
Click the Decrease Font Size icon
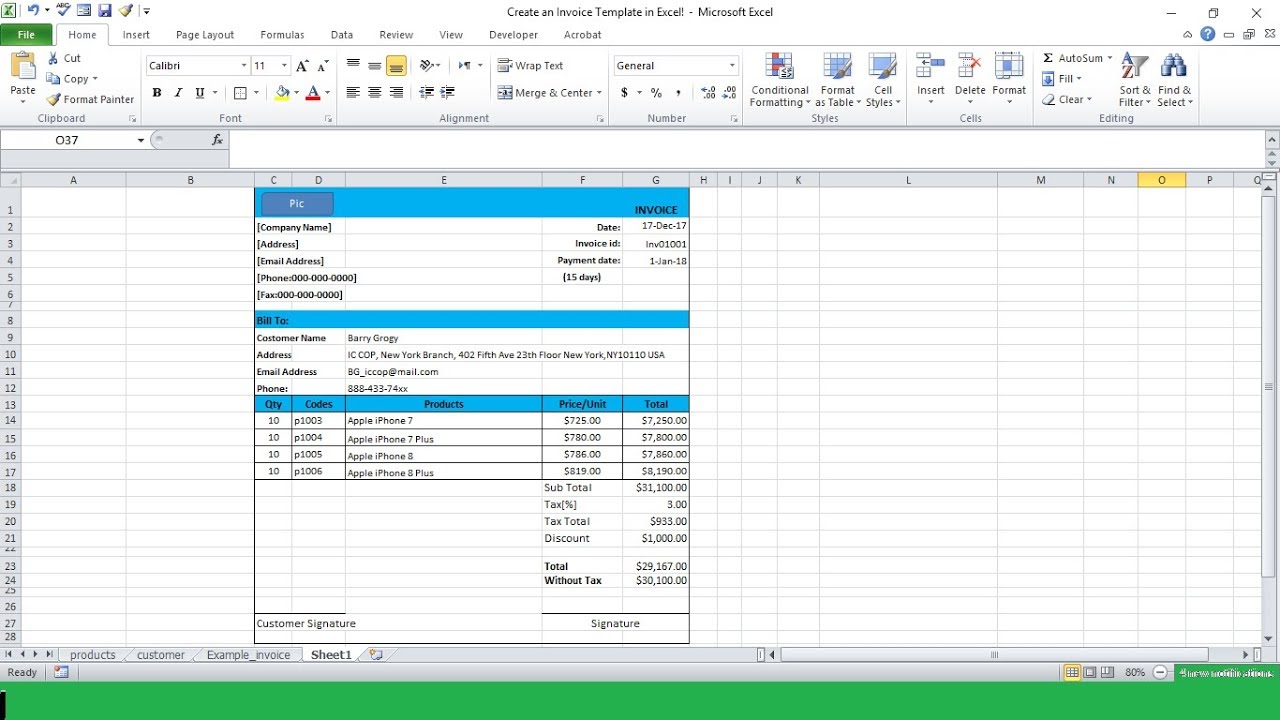[323, 66]
